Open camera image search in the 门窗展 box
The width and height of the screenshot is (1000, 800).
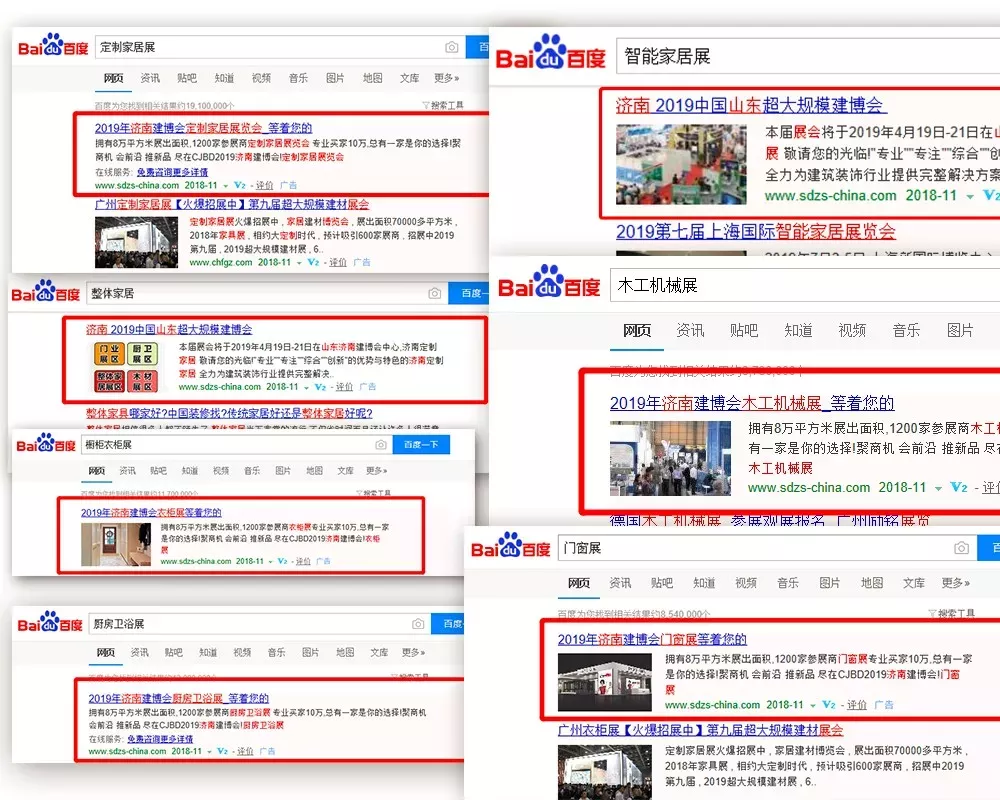(961, 548)
